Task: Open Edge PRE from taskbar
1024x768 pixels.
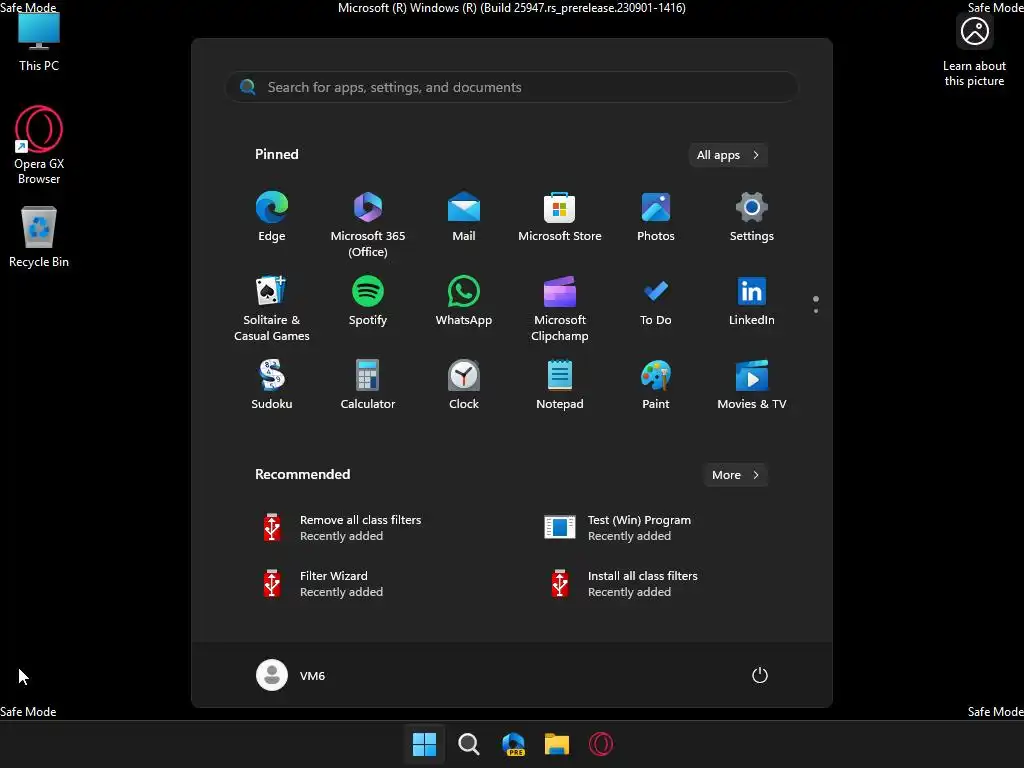Action: coord(513,744)
